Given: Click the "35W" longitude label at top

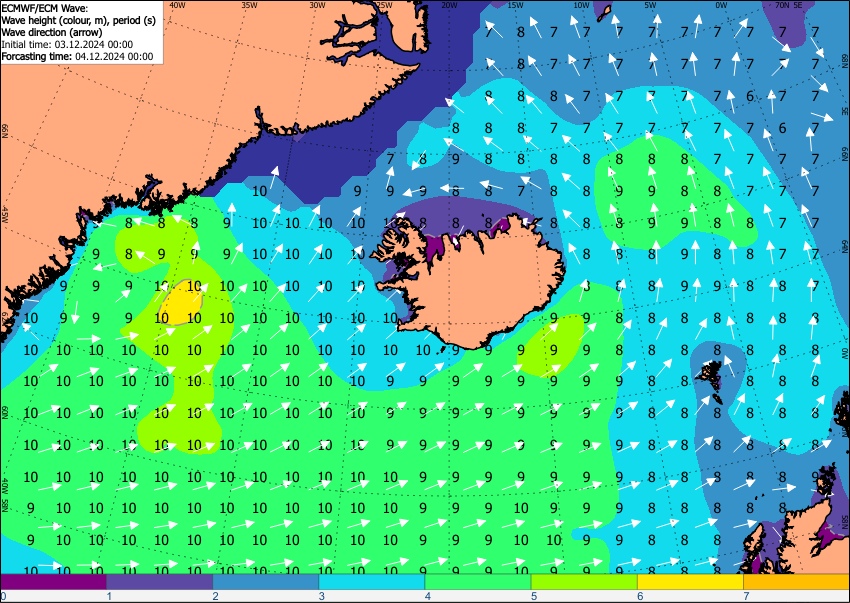Looking at the screenshot, I should 249,5.
